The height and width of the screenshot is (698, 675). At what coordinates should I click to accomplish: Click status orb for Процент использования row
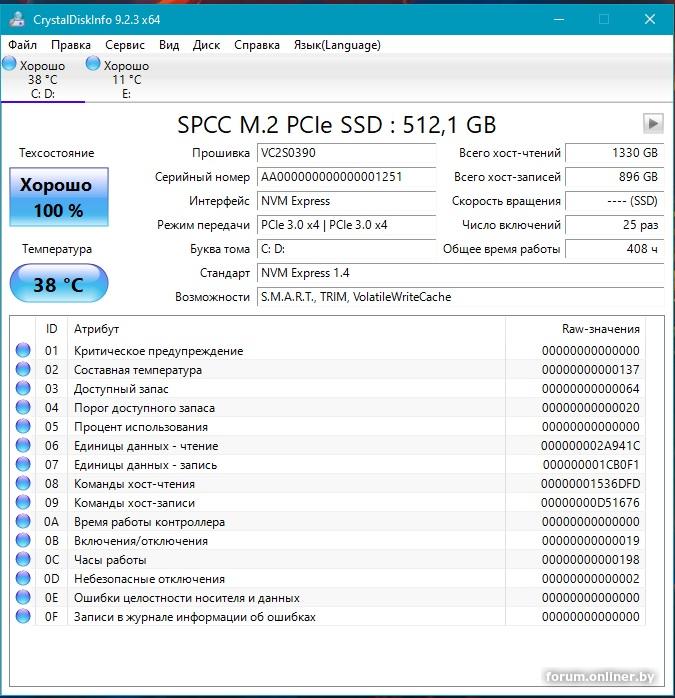pyautogui.click(x=23, y=426)
